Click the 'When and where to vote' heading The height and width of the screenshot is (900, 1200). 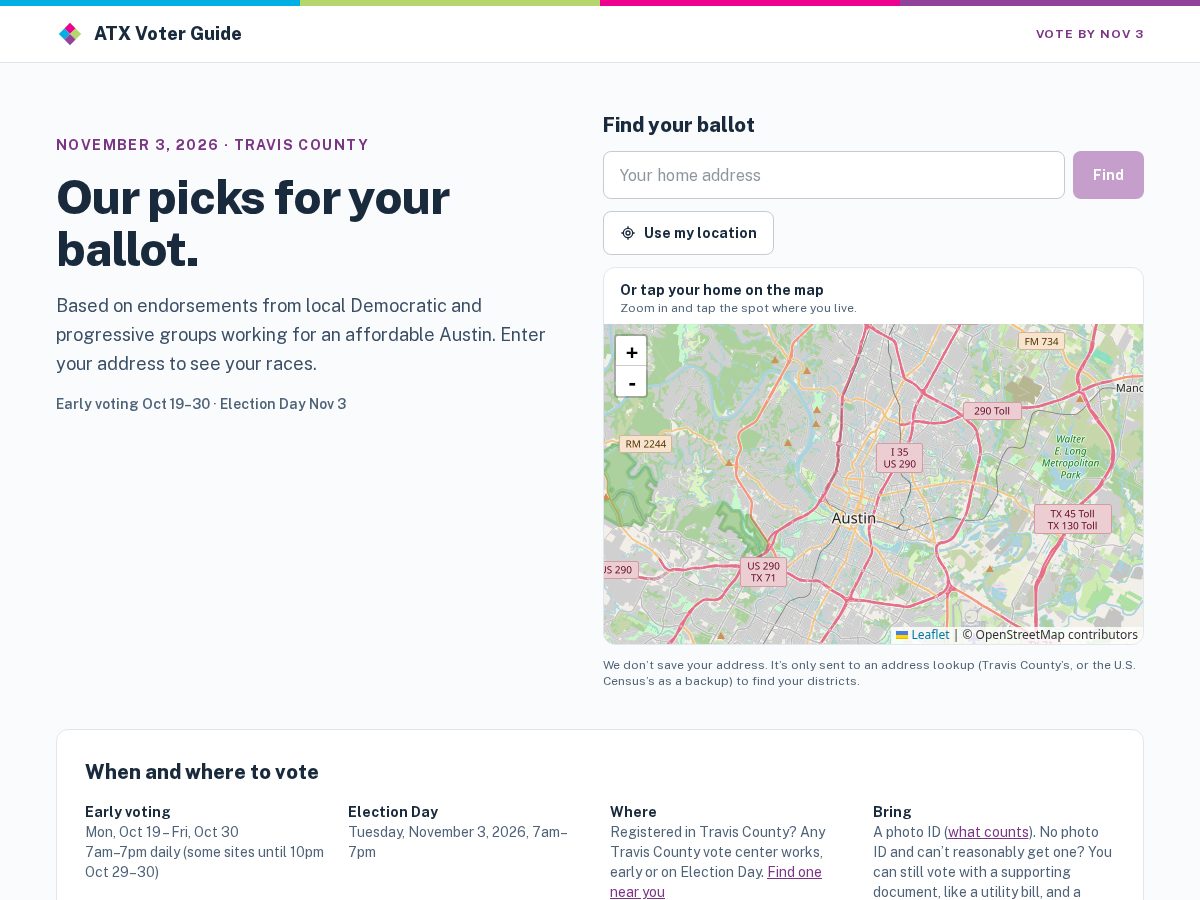pos(202,772)
